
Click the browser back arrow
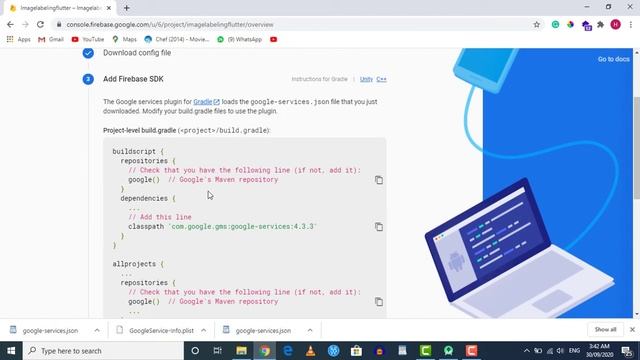pyautogui.click(x=10, y=24)
